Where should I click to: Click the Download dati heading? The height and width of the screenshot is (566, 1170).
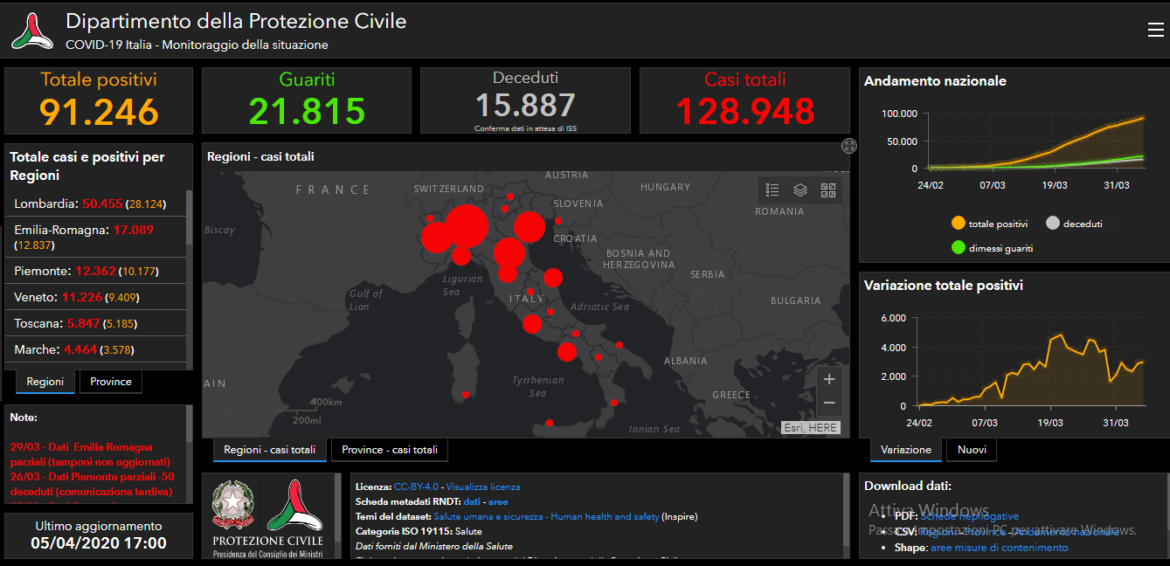907,486
